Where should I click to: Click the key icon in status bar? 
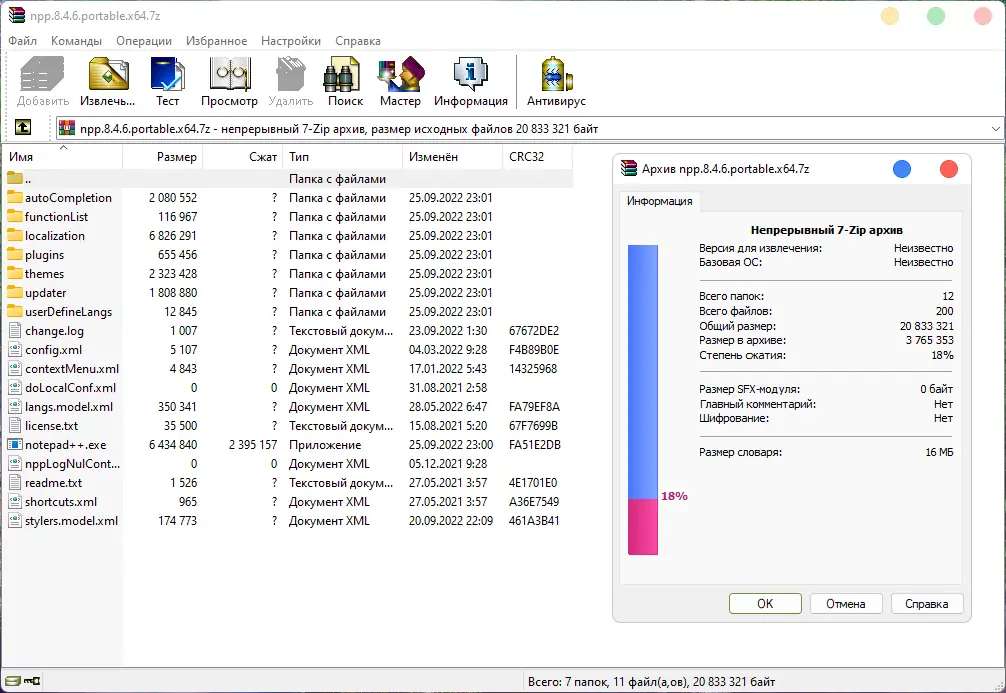point(32,681)
